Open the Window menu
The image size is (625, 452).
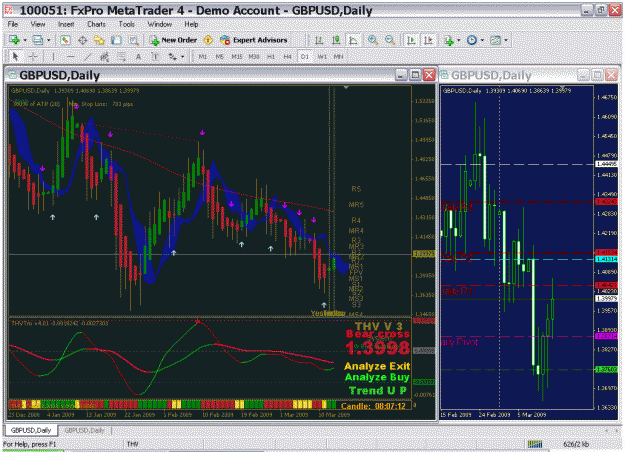(x=159, y=24)
